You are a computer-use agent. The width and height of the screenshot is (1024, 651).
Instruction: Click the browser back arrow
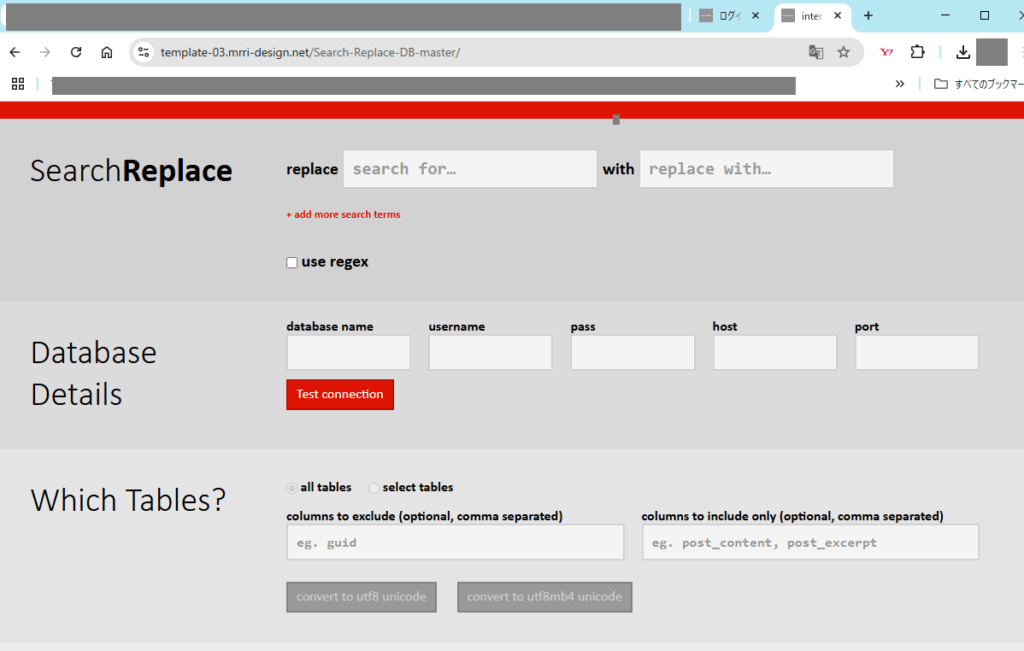pyautogui.click(x=15, y=52)
